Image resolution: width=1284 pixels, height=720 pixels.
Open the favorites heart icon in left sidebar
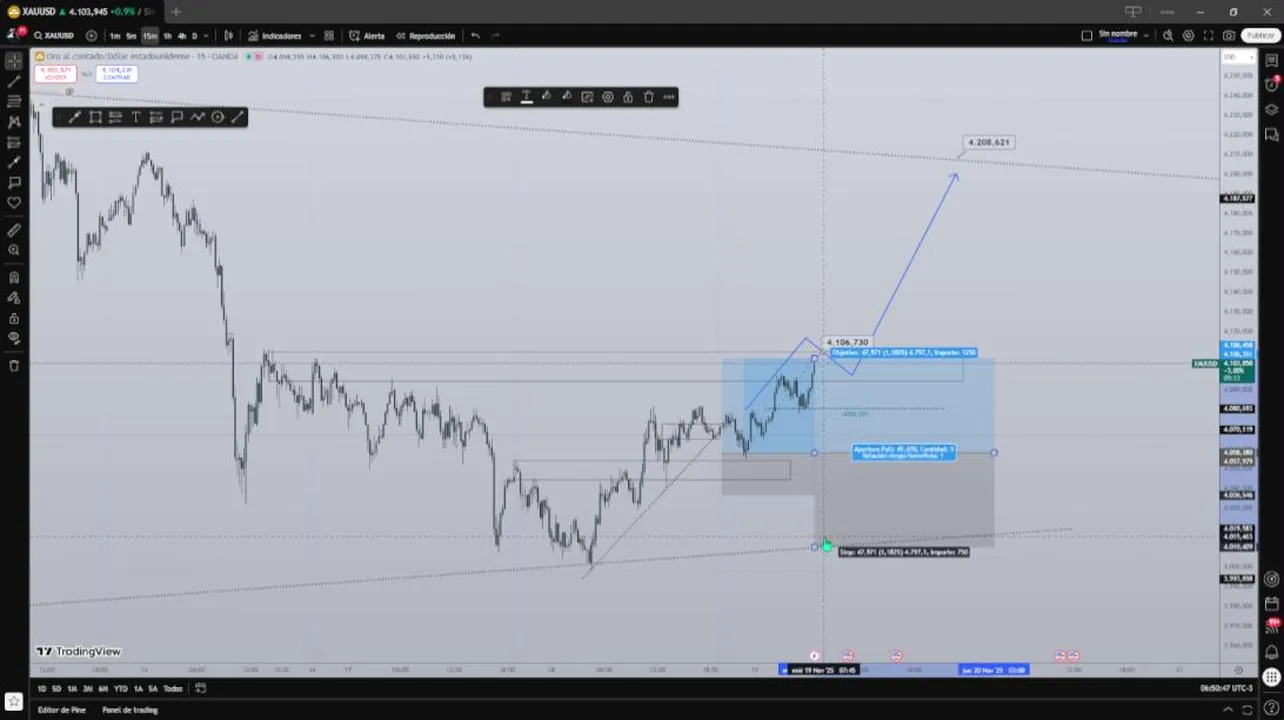(x=14, y=202)
